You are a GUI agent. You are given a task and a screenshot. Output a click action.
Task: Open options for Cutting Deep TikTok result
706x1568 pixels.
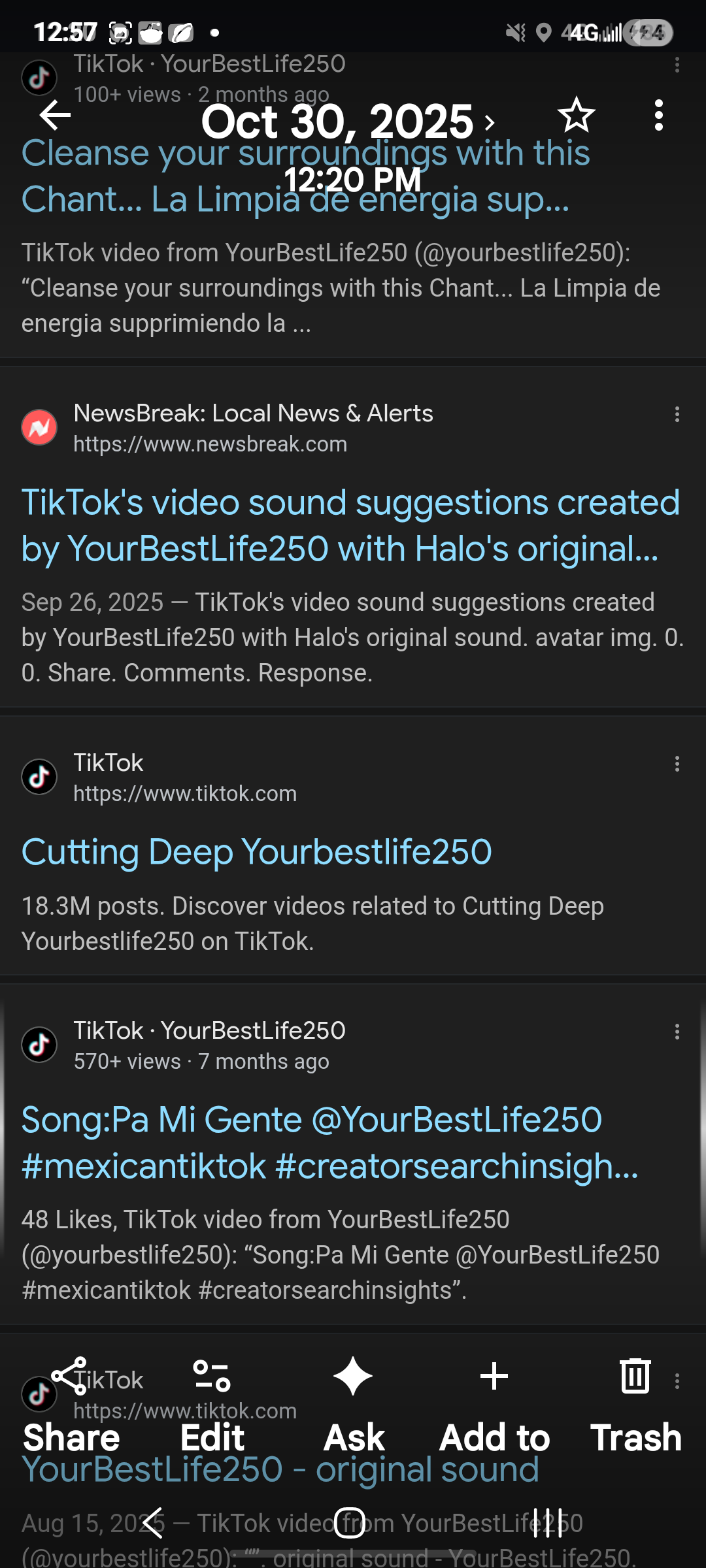tap(677, 764)
